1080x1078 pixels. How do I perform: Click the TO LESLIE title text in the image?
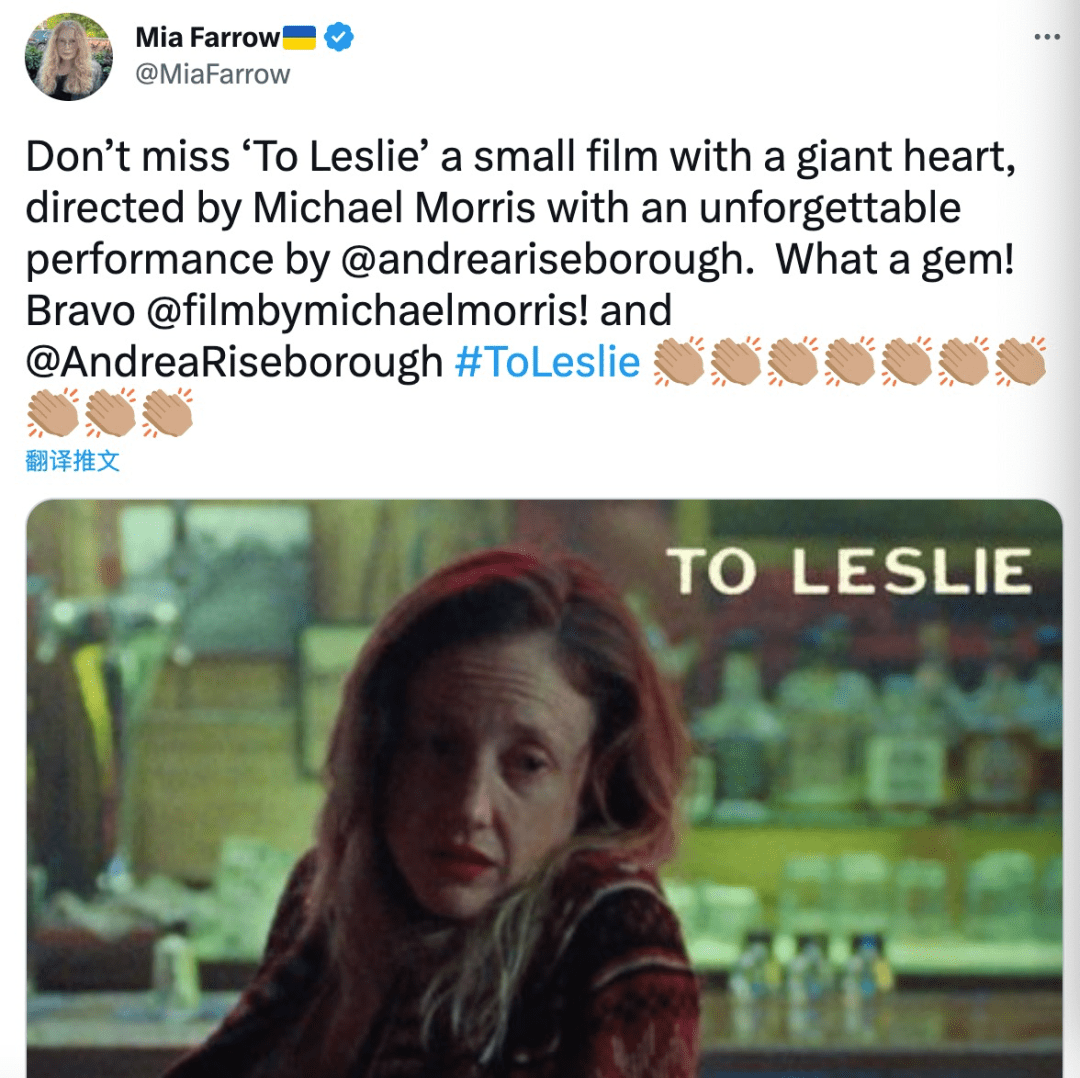pos(849,571)
